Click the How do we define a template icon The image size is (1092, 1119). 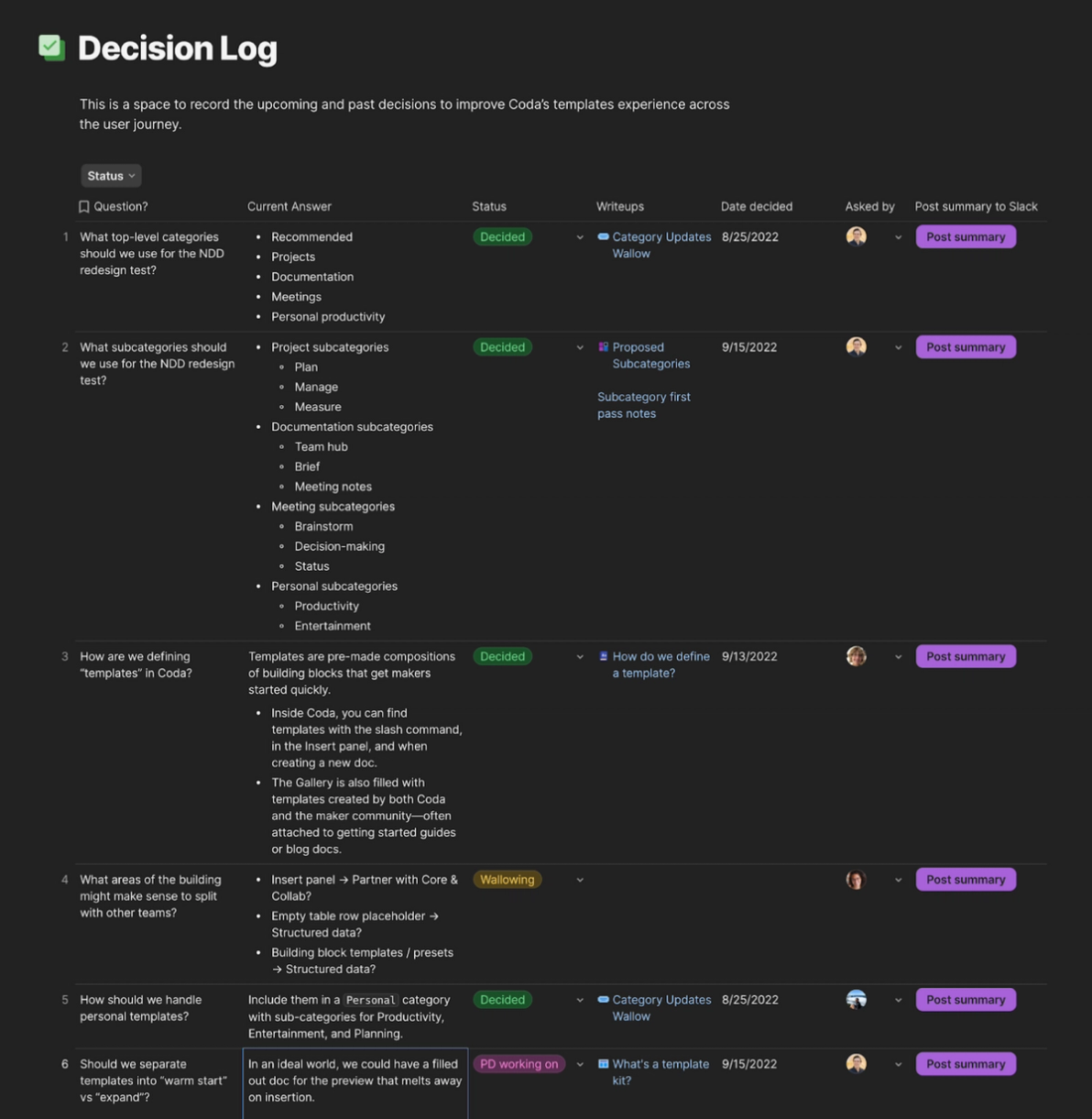[x=604, y=656]
